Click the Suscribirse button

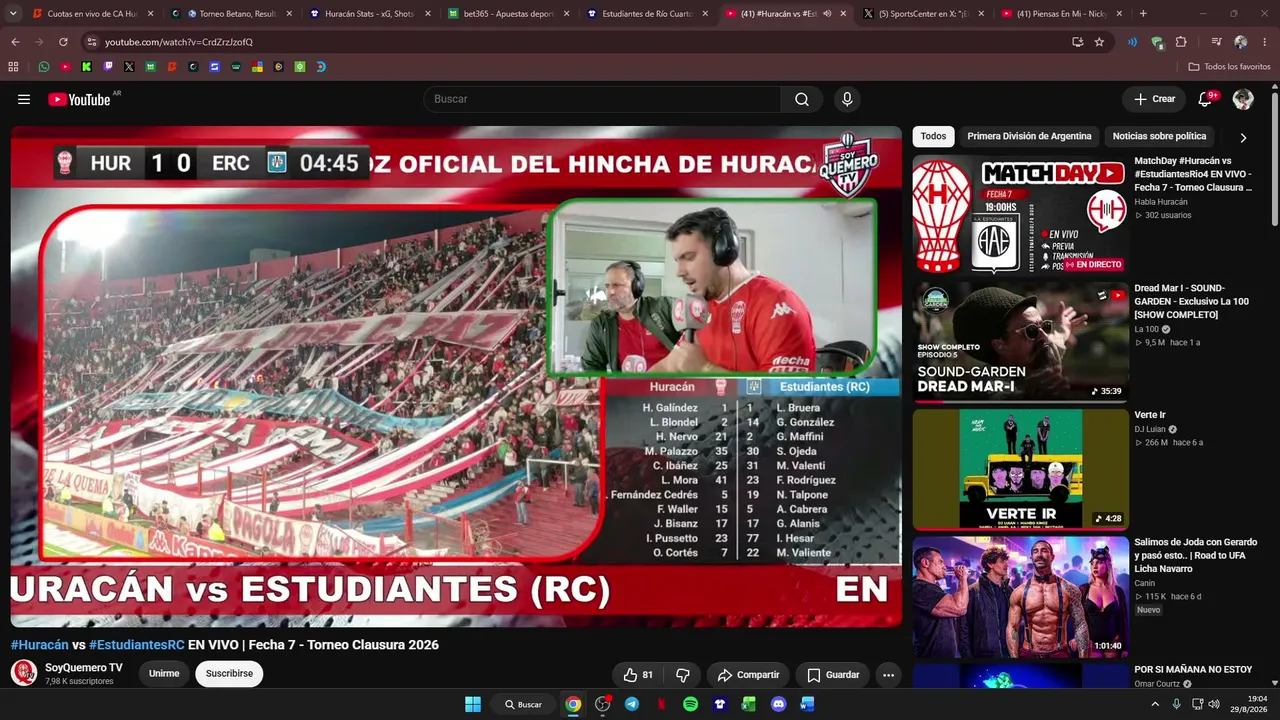click(229, 674)
